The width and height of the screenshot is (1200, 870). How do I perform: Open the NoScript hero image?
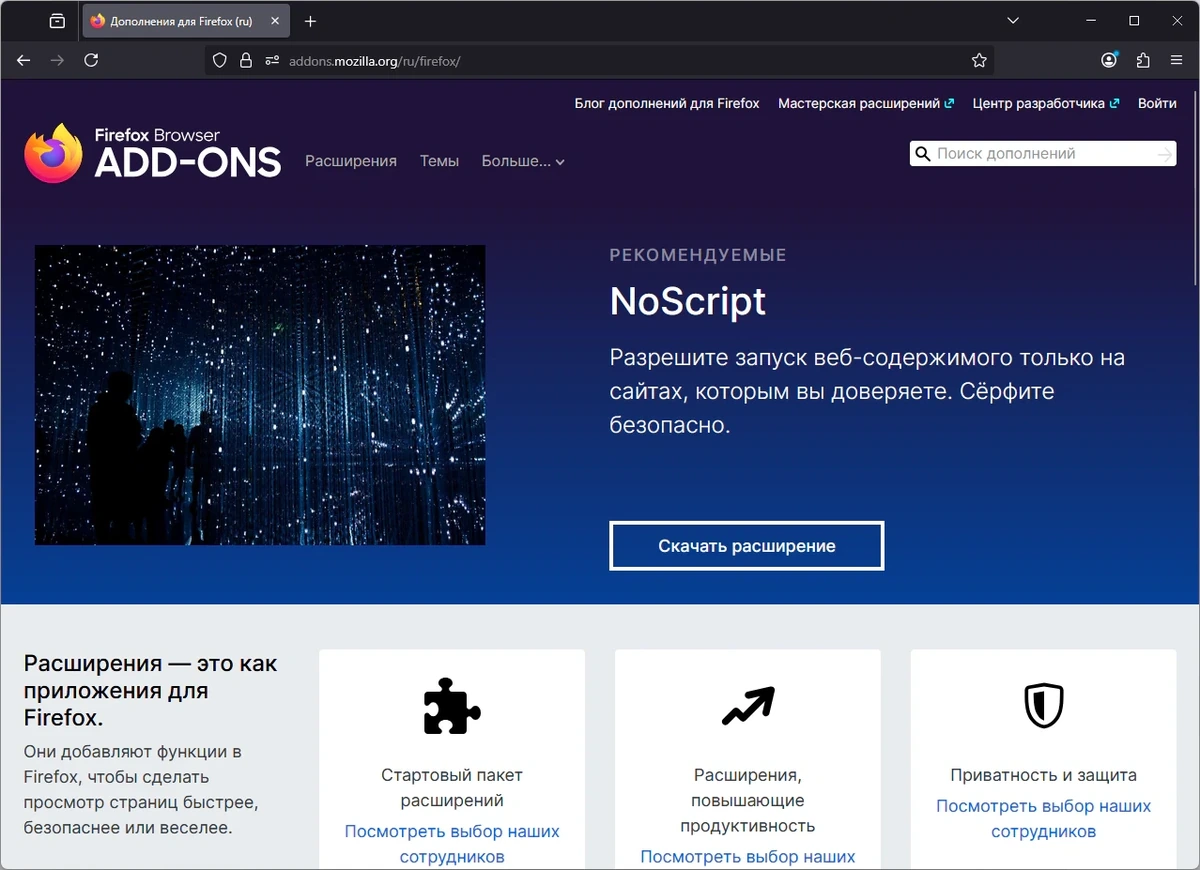click(260, 395)
